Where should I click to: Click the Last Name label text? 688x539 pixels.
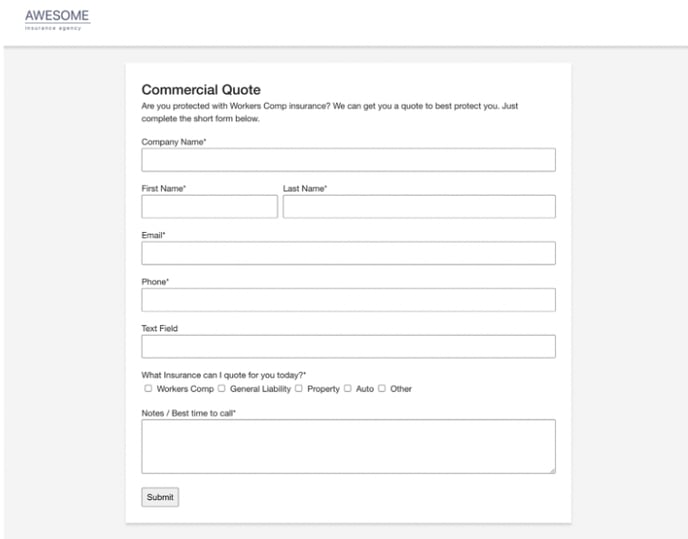[304, 188]
